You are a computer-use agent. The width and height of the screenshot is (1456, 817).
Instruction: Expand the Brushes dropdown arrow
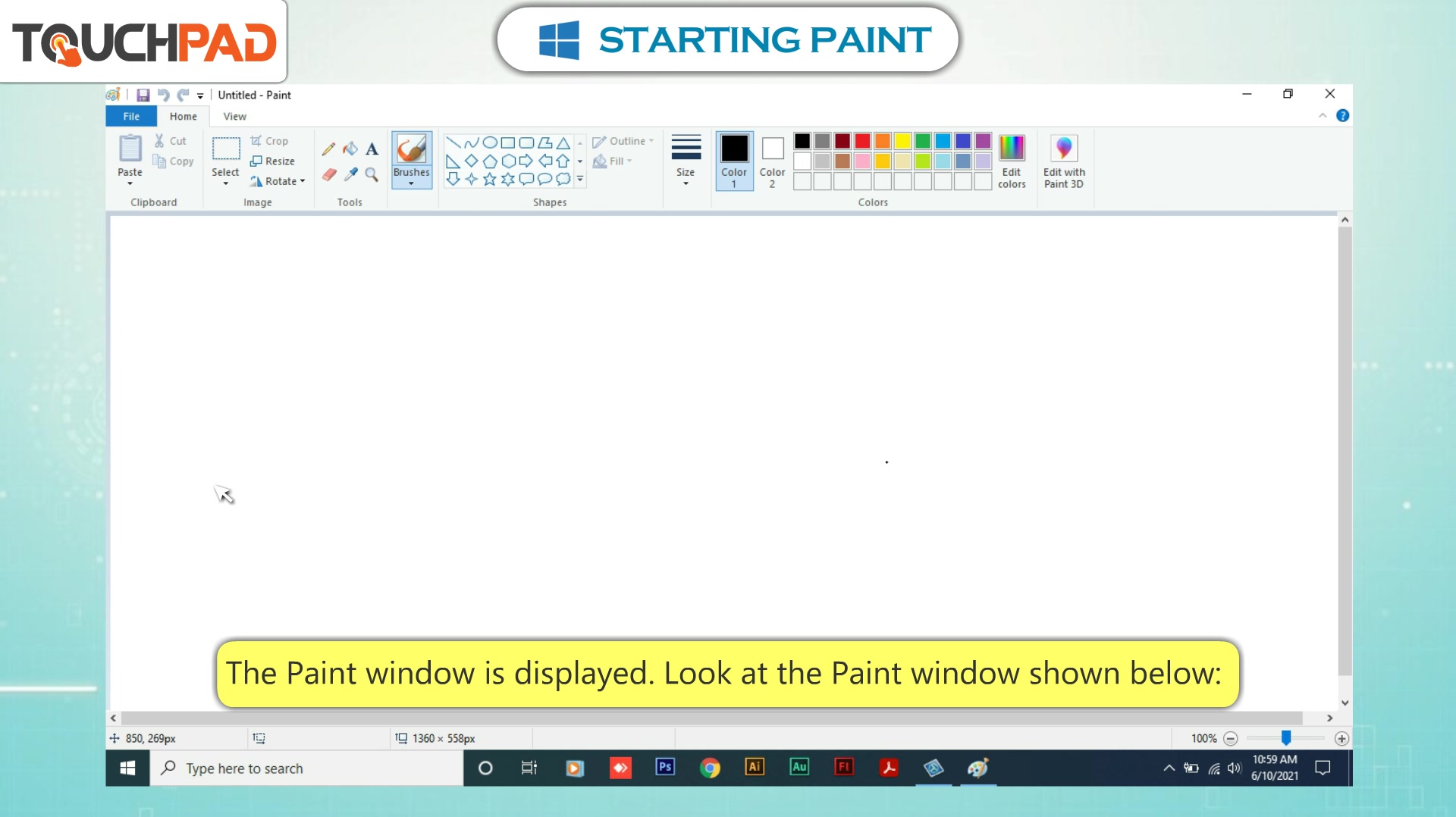(x=412, y=183)
